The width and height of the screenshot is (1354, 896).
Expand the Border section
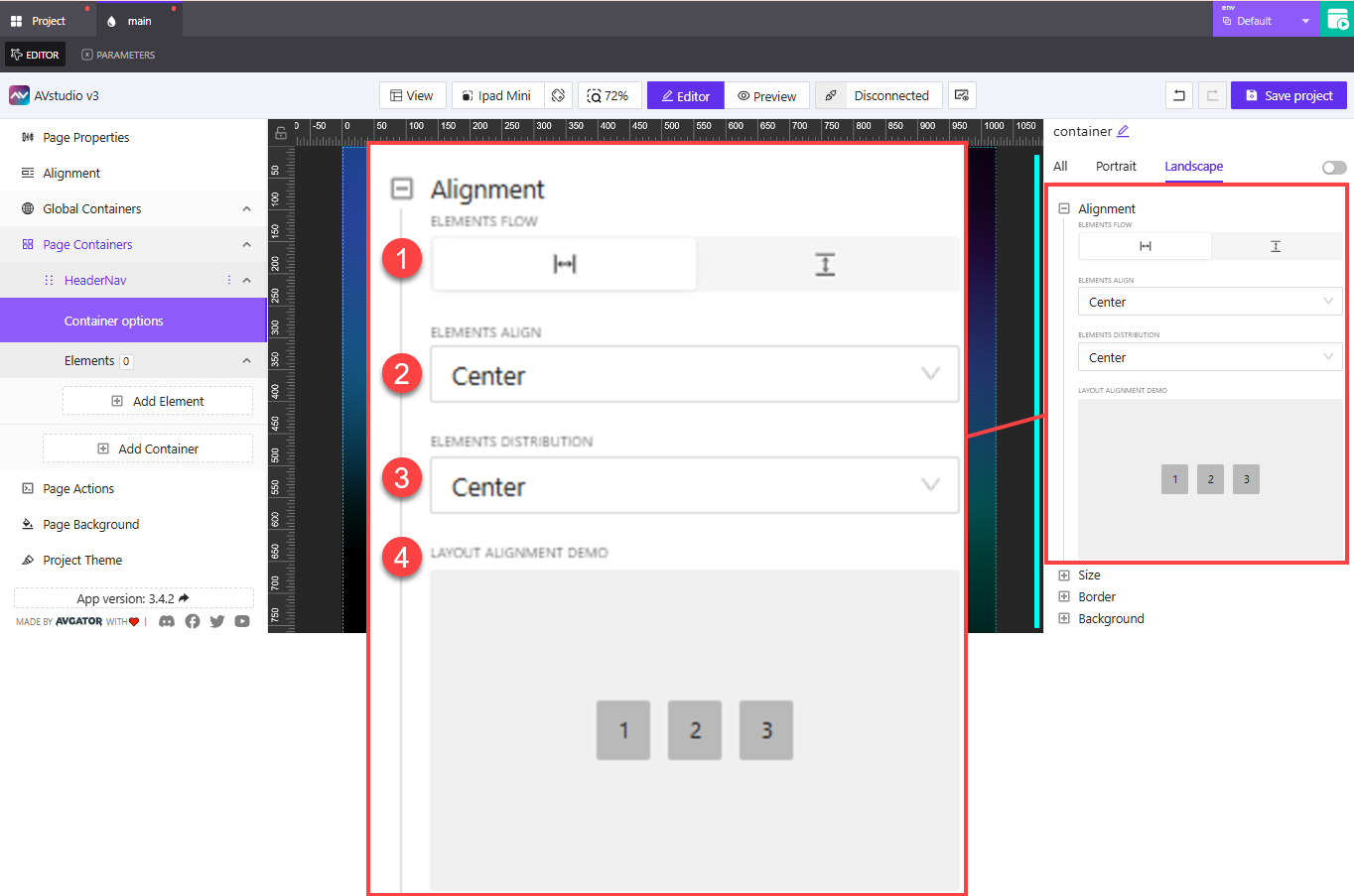1064,596
